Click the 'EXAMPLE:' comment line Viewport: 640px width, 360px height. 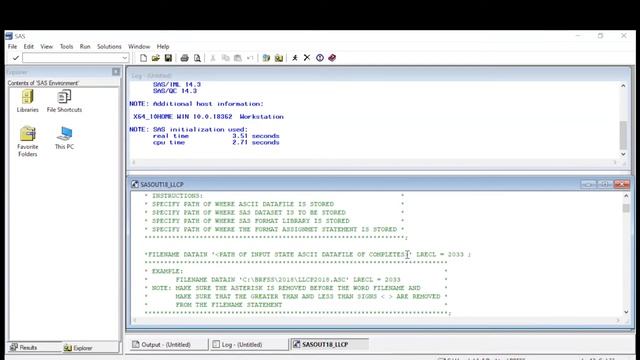tap(167, 271)
